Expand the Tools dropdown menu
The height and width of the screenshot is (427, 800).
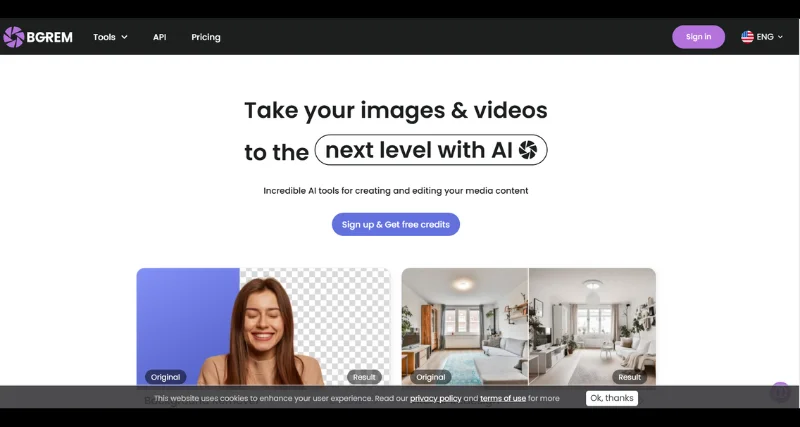tap(110, 37)
